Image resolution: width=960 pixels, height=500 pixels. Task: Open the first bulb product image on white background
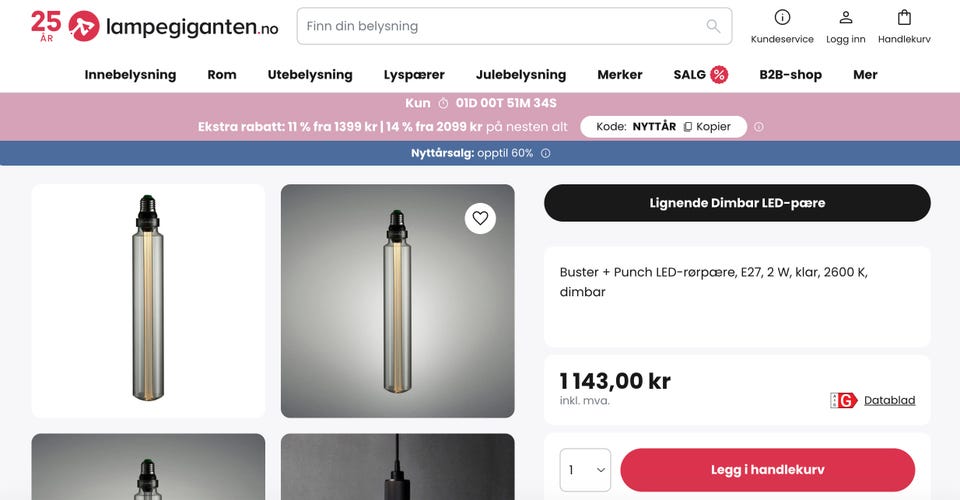[148, 300]
